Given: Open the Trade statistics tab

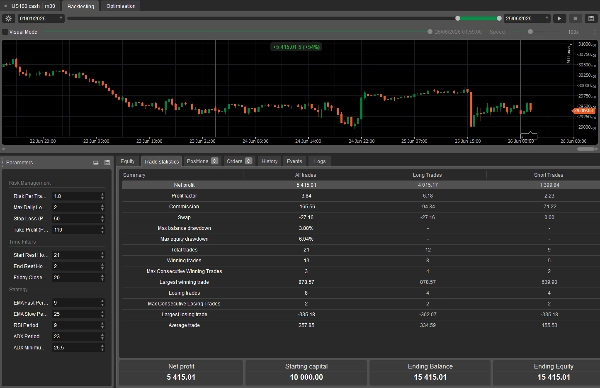Looking at the screenshot, I should click(161, 161).
